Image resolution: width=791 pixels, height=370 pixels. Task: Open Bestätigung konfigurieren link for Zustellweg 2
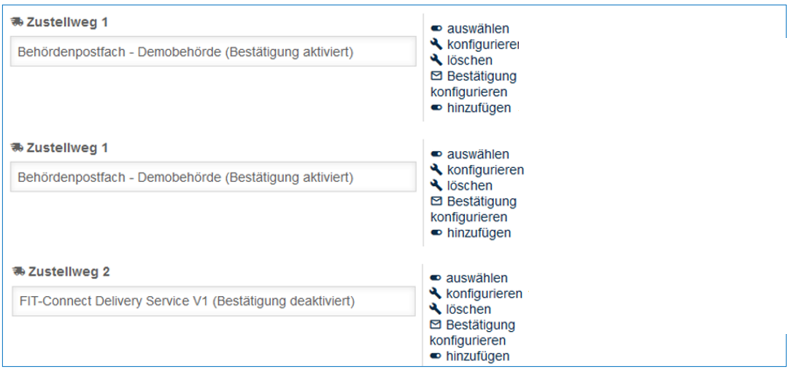point(472,332)
